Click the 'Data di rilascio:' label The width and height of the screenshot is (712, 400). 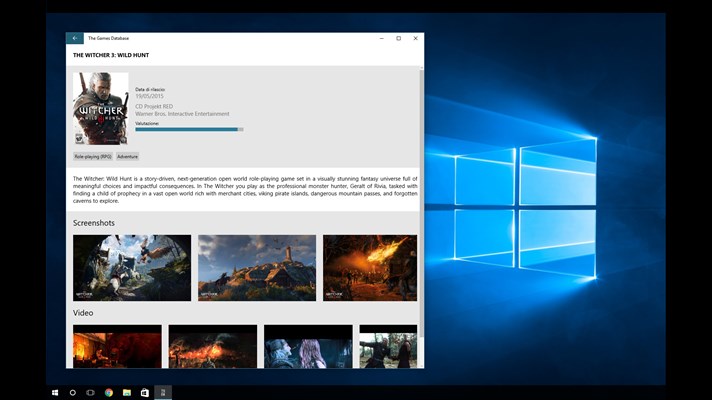150,89
